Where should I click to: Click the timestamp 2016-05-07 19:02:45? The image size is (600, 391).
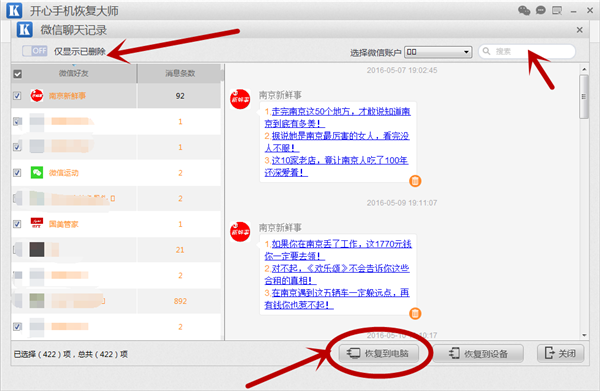402,70
